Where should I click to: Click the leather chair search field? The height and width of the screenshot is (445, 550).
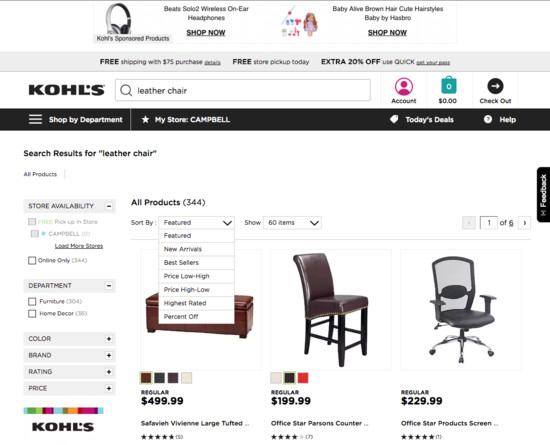(x=243, y=90)
